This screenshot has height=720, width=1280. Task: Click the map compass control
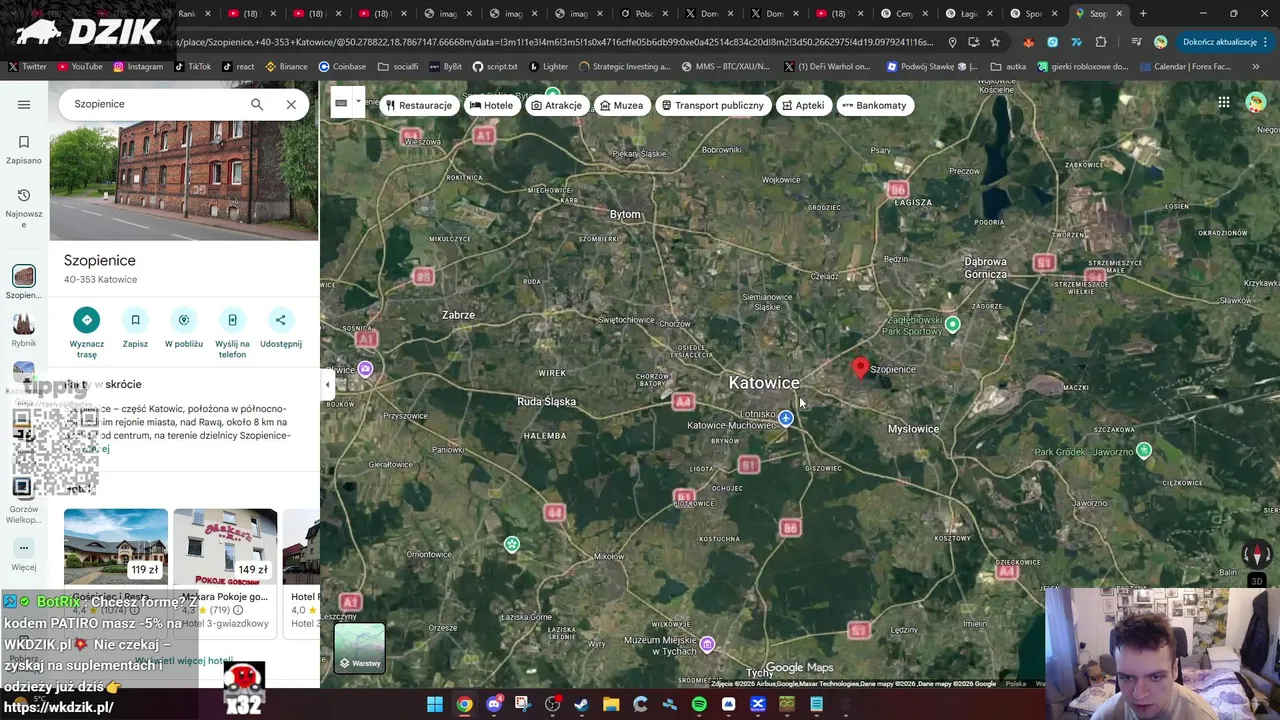click(1257, 553)
